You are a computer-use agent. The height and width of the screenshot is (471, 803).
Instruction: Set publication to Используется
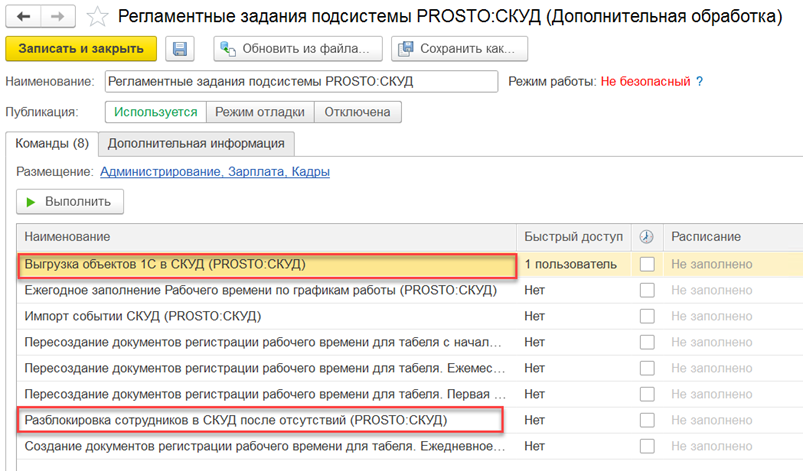[x=156, y=113]
